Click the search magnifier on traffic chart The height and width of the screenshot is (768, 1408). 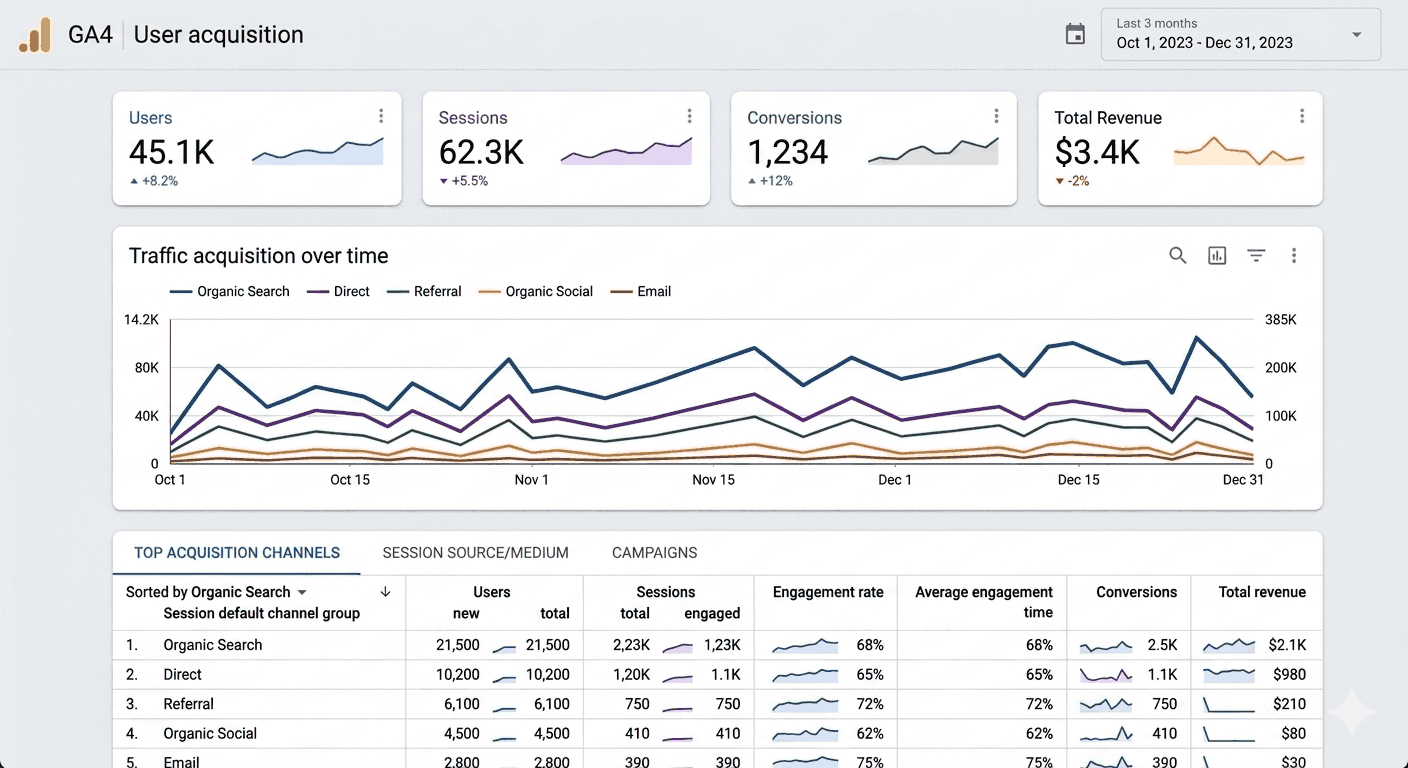pos(1178,256)
